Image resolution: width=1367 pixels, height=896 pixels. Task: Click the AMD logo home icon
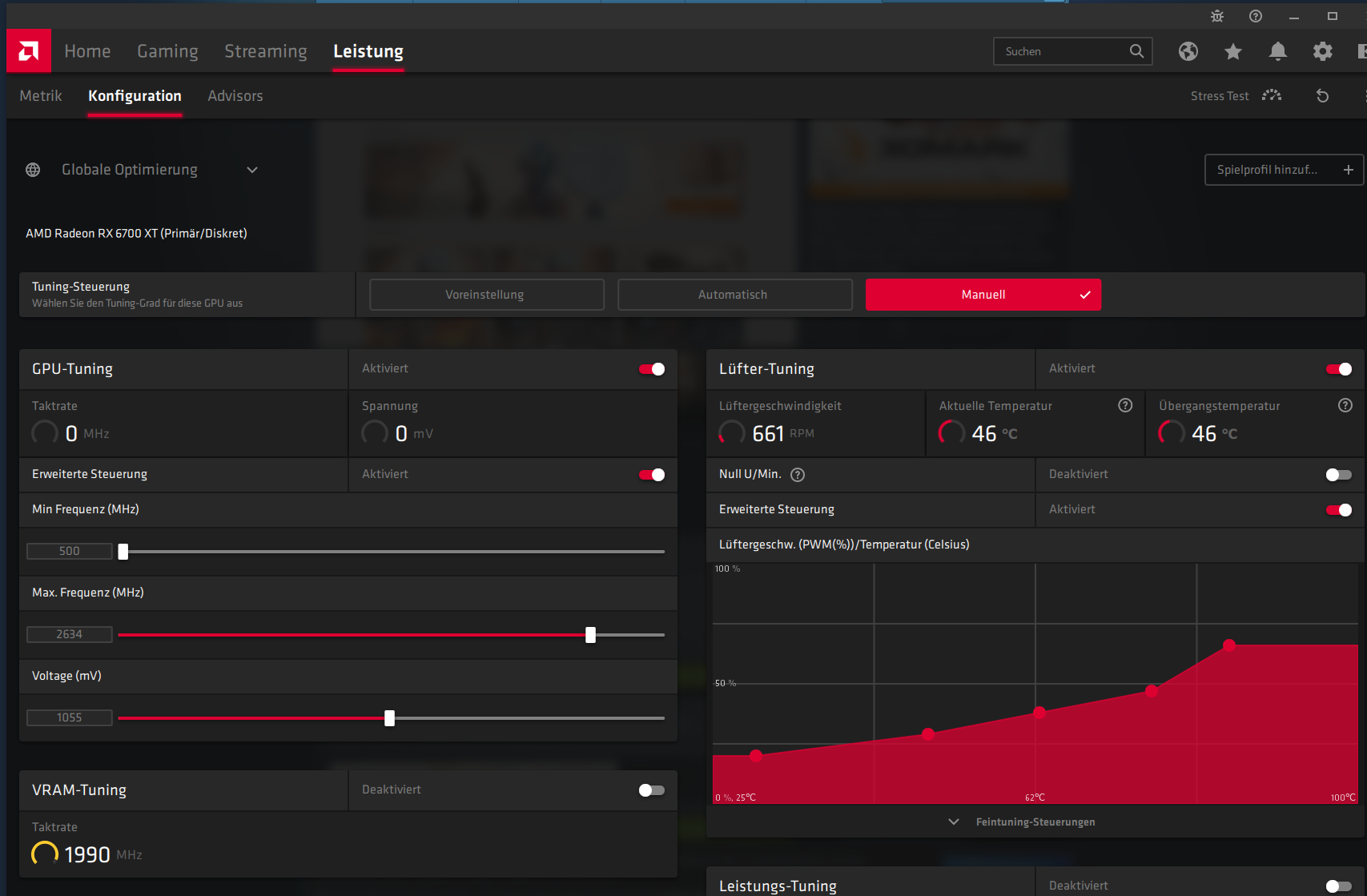pyautogui.click(x=29, y=51)
